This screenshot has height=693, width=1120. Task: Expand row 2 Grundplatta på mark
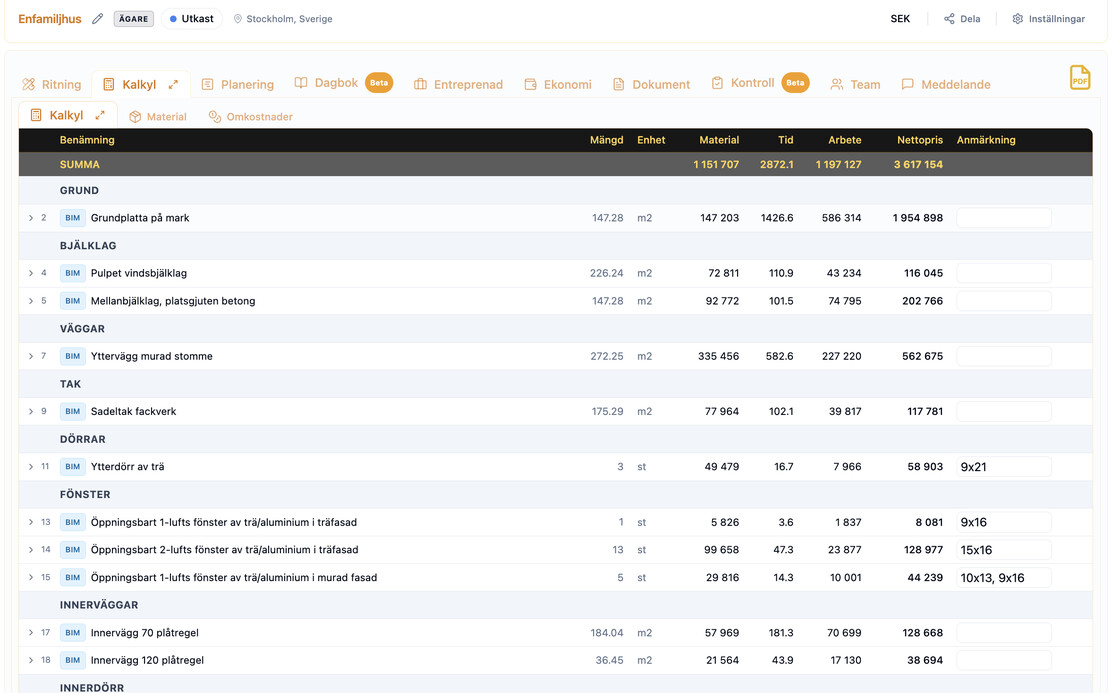pos(31,218)
